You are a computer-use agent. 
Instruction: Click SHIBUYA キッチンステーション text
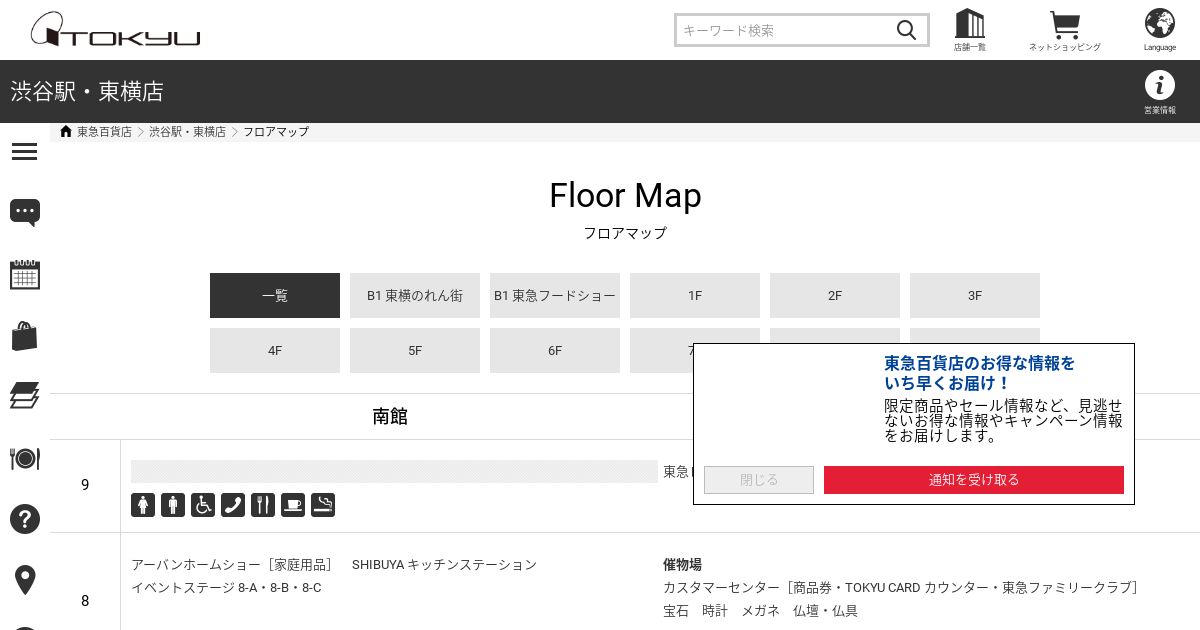click(444, 565)
